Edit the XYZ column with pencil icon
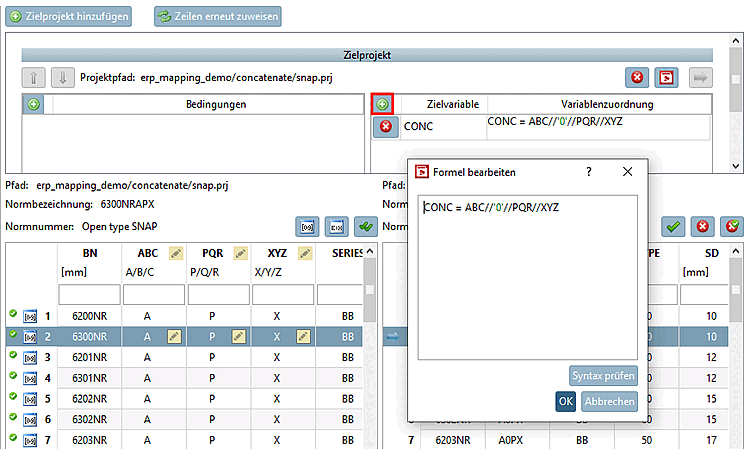The width and height of the screenshot is (750, 449). [305, 253]
